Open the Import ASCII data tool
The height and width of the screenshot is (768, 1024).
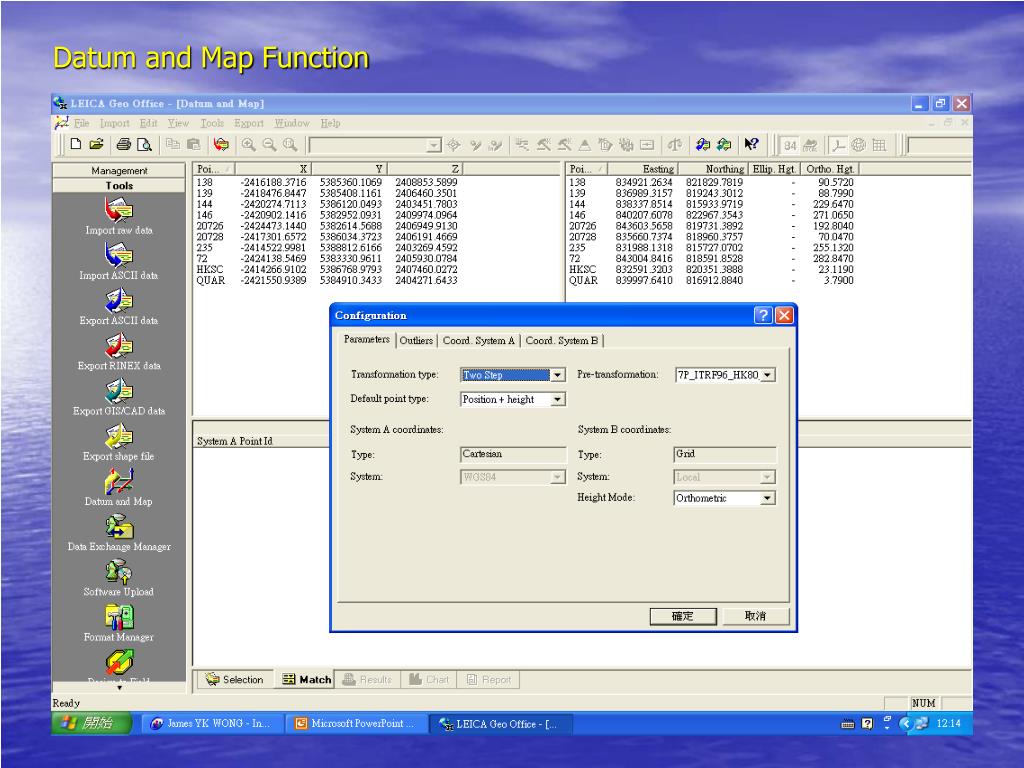119,261
